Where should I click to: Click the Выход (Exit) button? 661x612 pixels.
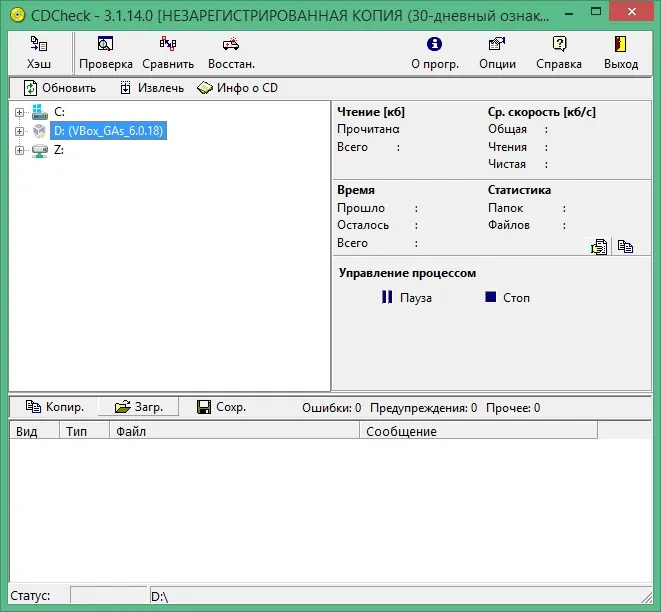[x=621, y=54]
